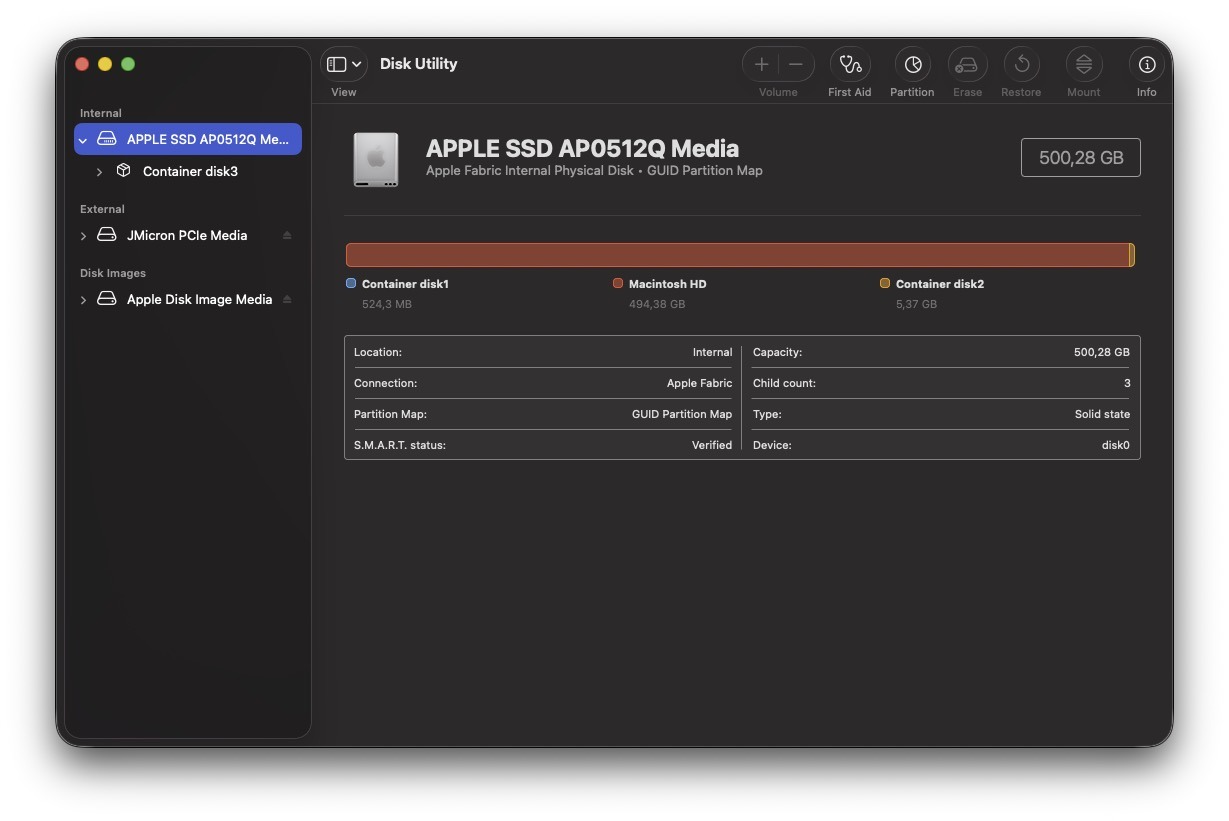Expand JMicron PCIe Media disclosure arrow
1229x821 pixels.
coord(83,236)
